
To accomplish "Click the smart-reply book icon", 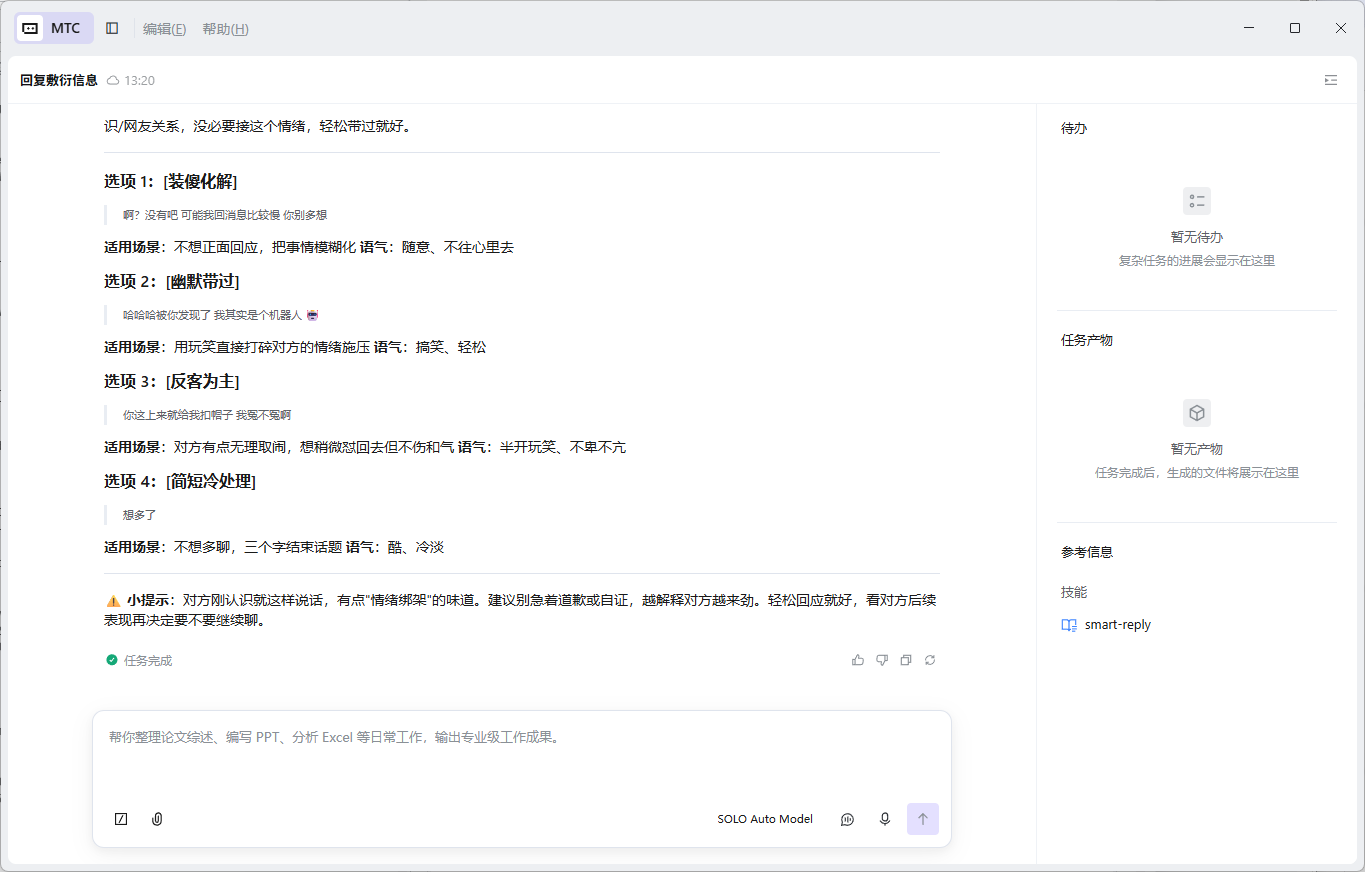I will [x=1069, y=625].
